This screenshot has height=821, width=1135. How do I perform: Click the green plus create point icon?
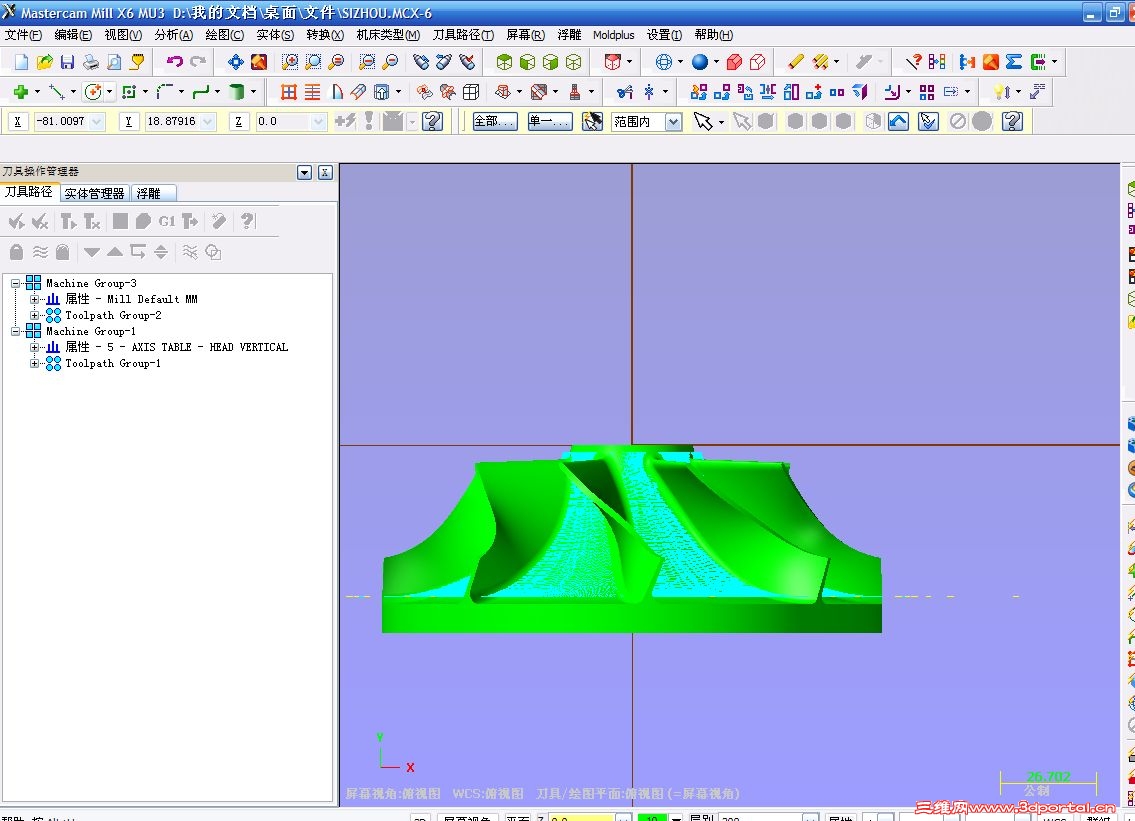[21, 92]
